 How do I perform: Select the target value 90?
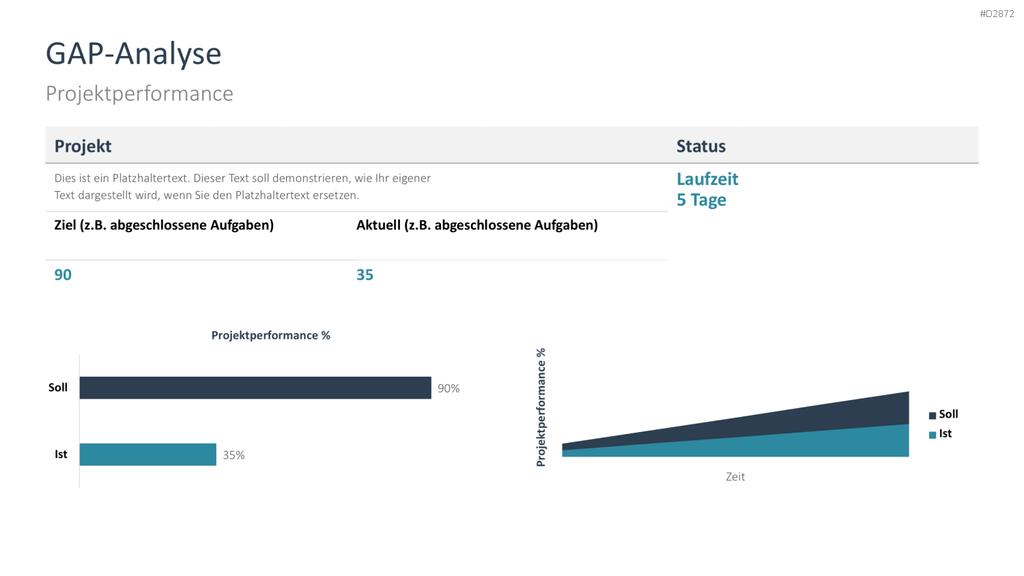63,275
